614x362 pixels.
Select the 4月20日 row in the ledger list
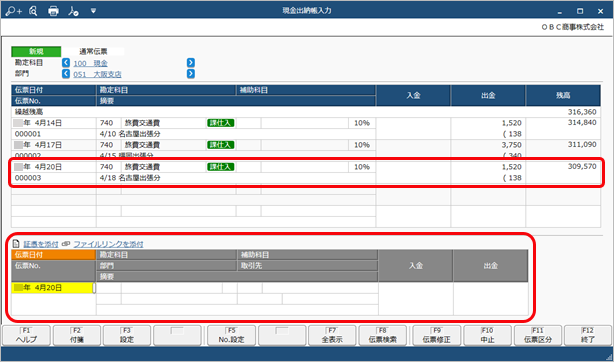pyautogui.click(x=306, y=172)
